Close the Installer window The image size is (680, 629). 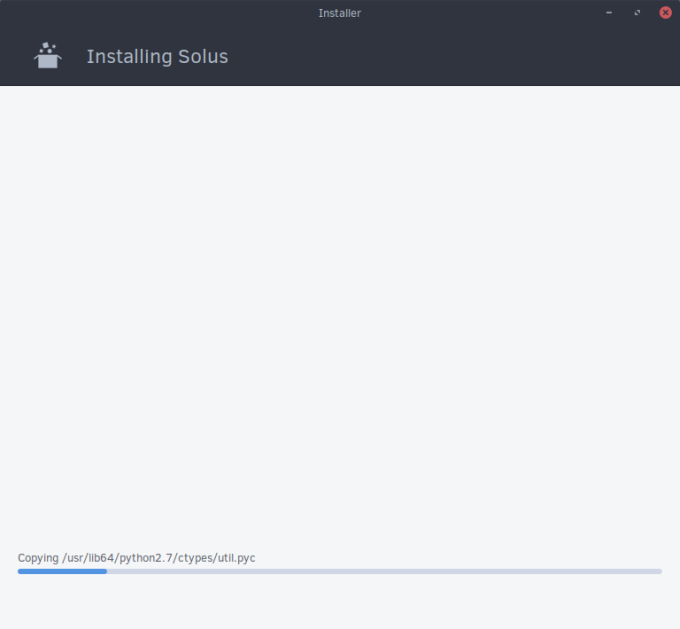point(665,13)
